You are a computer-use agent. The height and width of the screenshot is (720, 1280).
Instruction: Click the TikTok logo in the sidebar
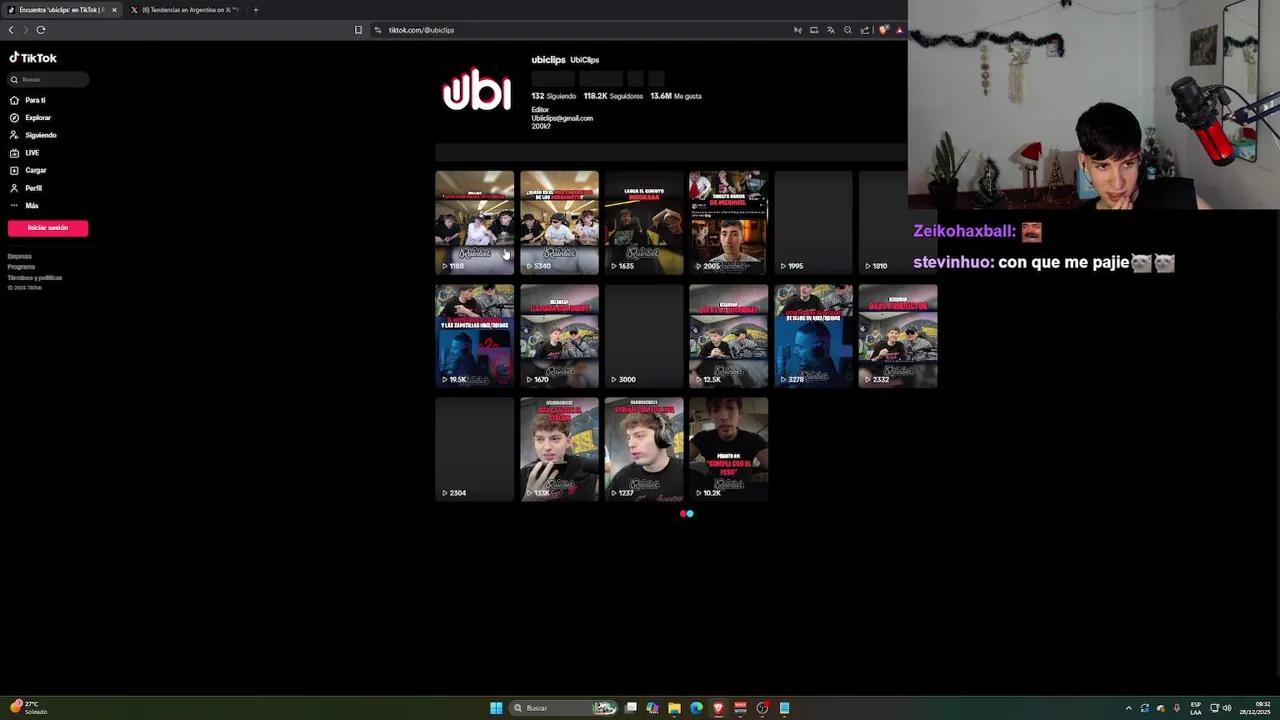[x=33, y=58]
